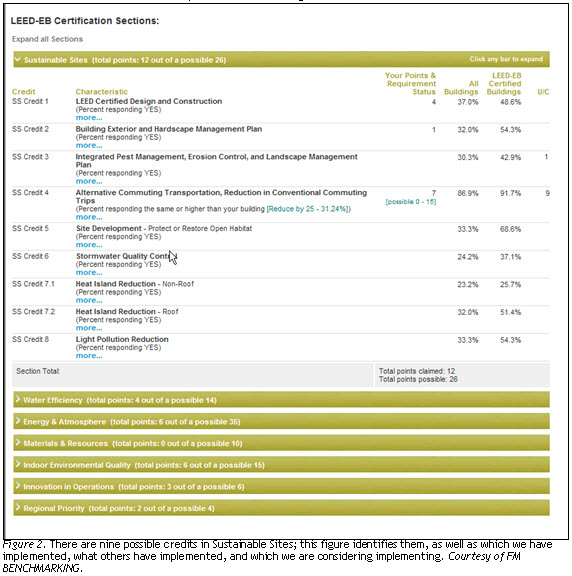572x576 pixels.
Task: Expand the Indoor Environmental Quality section
Action: [x=281, y=465]
